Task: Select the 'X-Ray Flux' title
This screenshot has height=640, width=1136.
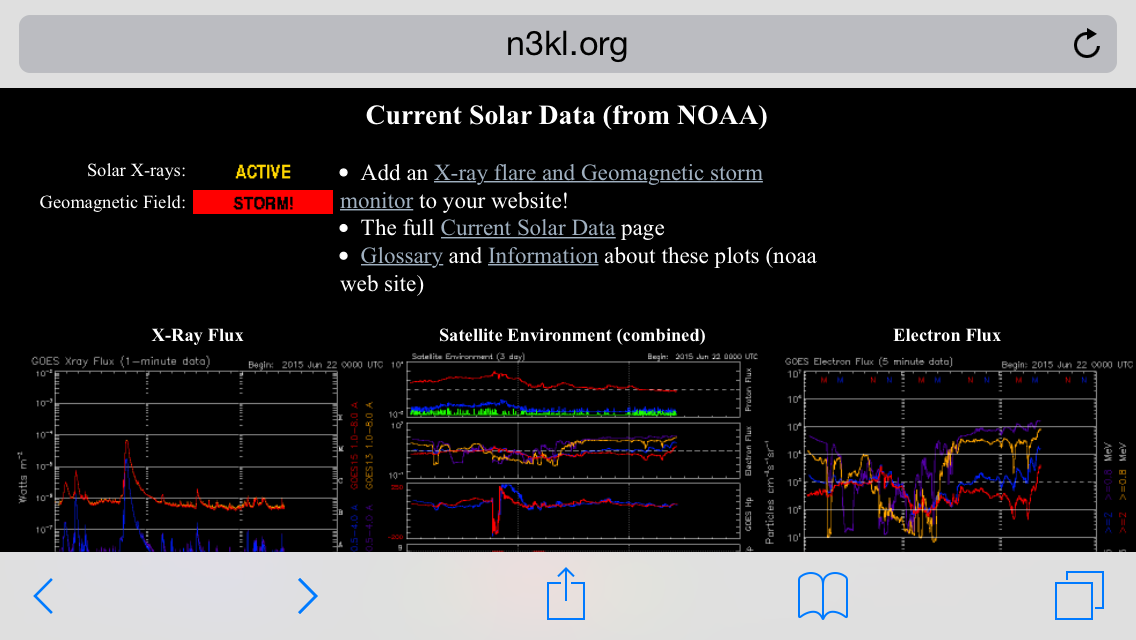Action: [x=197, y=335]
